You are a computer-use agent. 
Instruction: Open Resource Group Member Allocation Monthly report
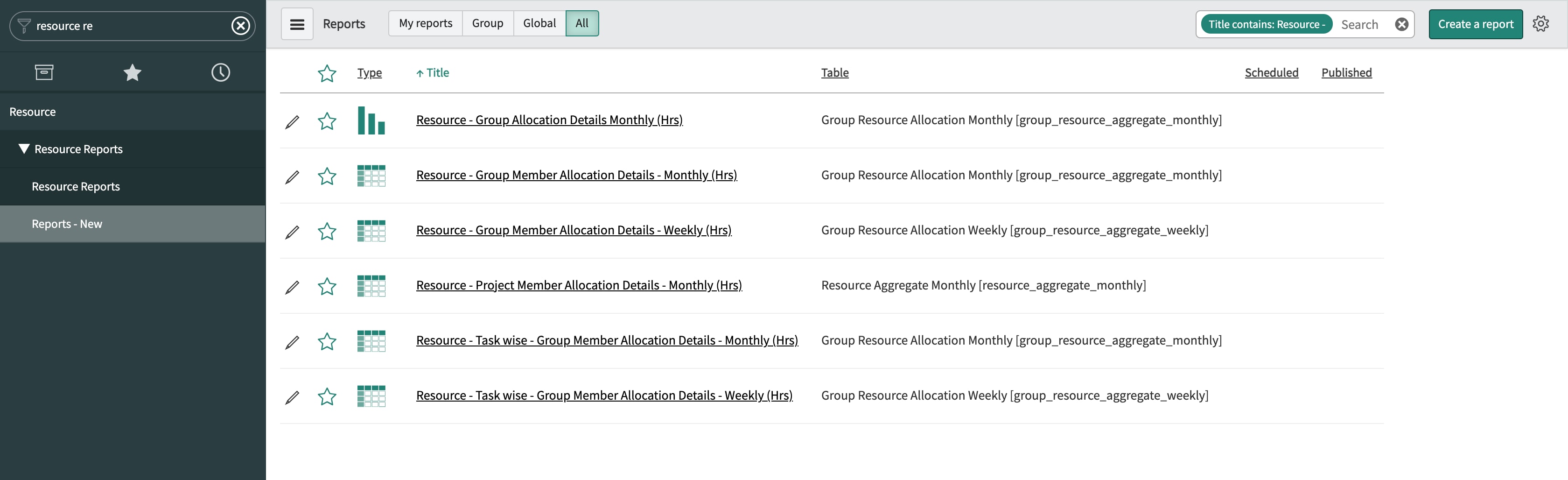click(x=576, y=175)
